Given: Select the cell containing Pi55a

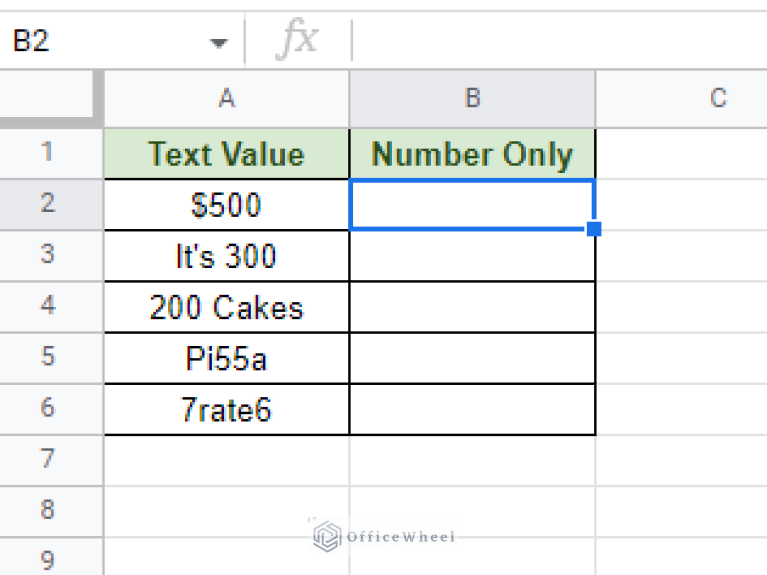Looking at the screenshot, I should click(227, 358).
